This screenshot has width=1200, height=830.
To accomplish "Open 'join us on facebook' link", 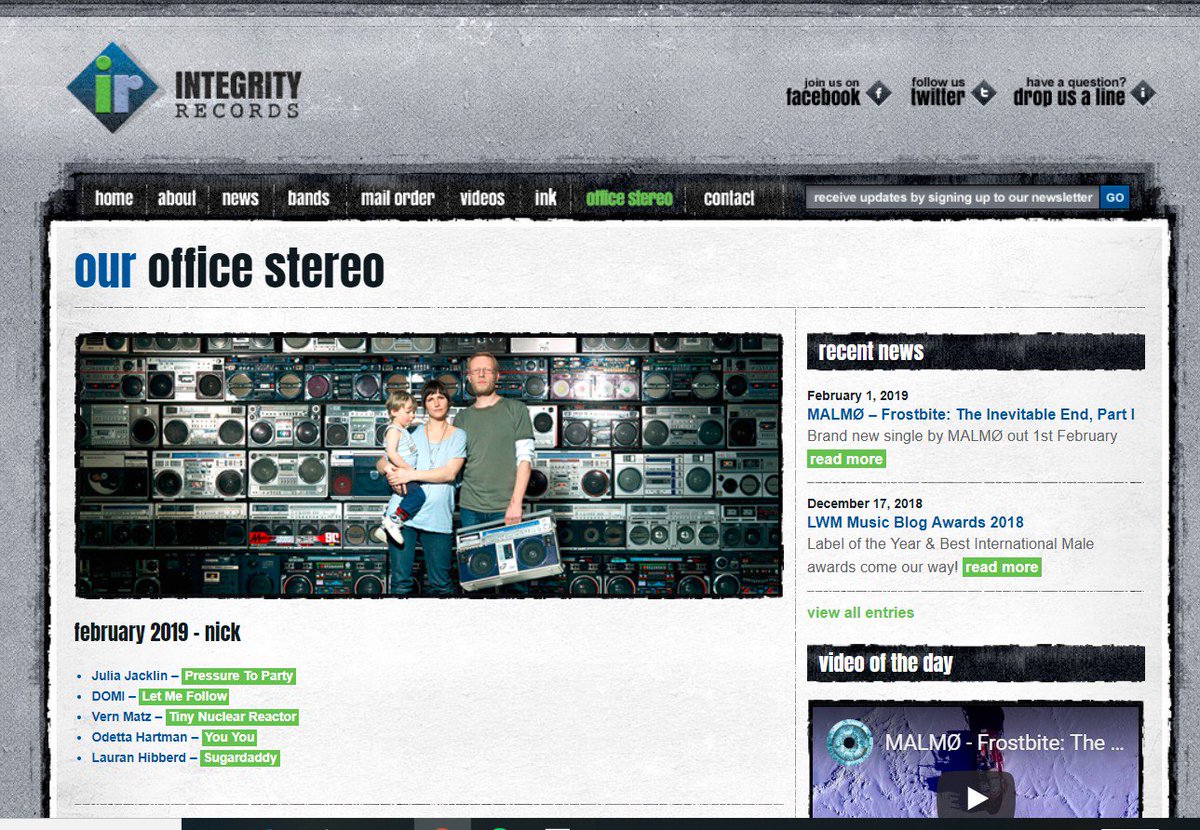I will (x=823, y=93).
